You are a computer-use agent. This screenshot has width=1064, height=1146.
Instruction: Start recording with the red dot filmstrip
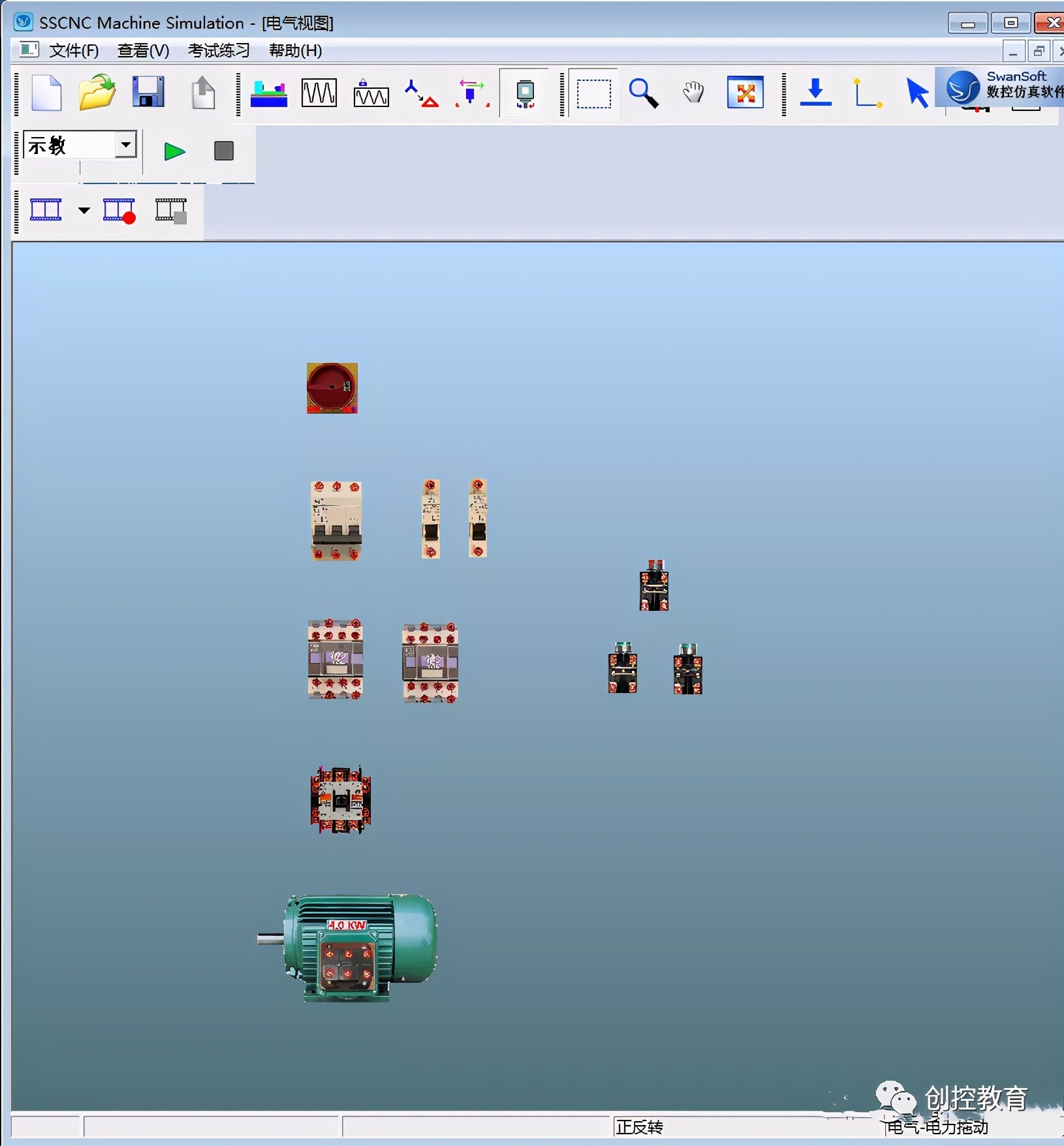(x=119, y=211)
